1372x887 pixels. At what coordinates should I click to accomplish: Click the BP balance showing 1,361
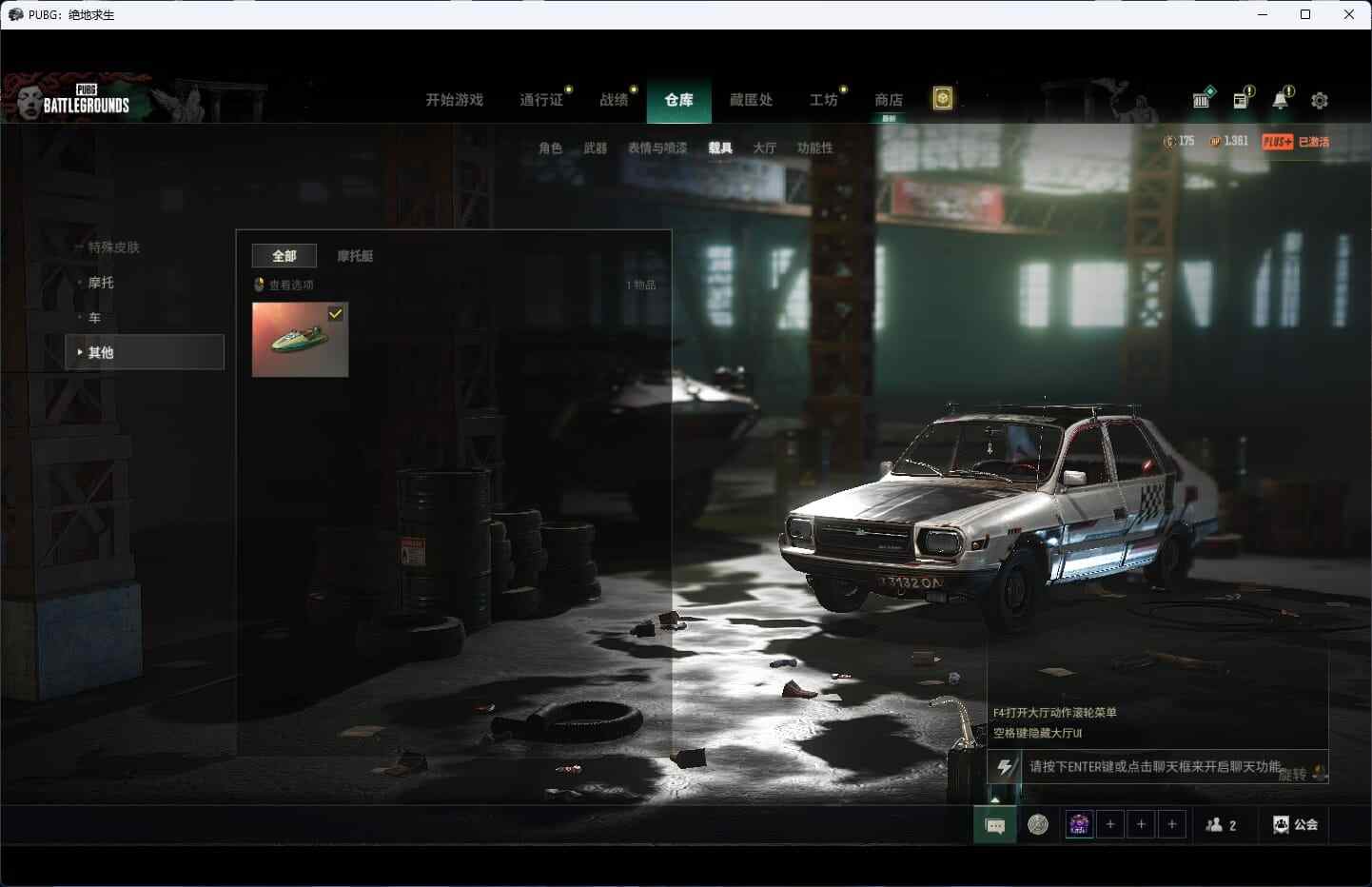click(1228, 141)
